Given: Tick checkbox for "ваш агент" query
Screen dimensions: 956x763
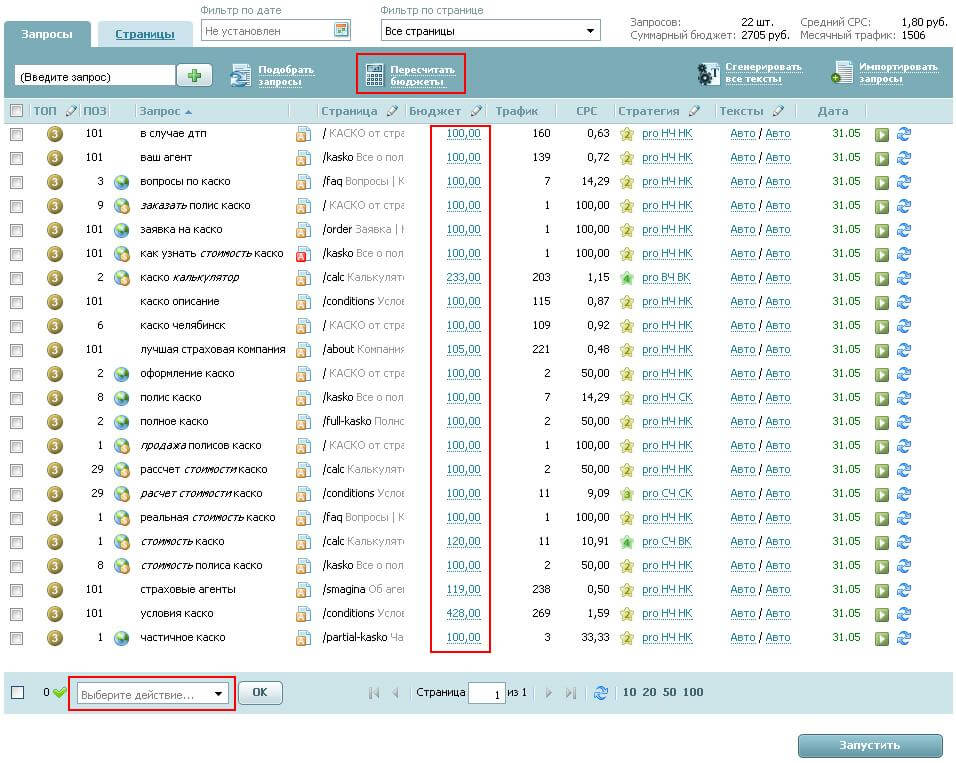Looking at the screenshot, I should (16, 158).
